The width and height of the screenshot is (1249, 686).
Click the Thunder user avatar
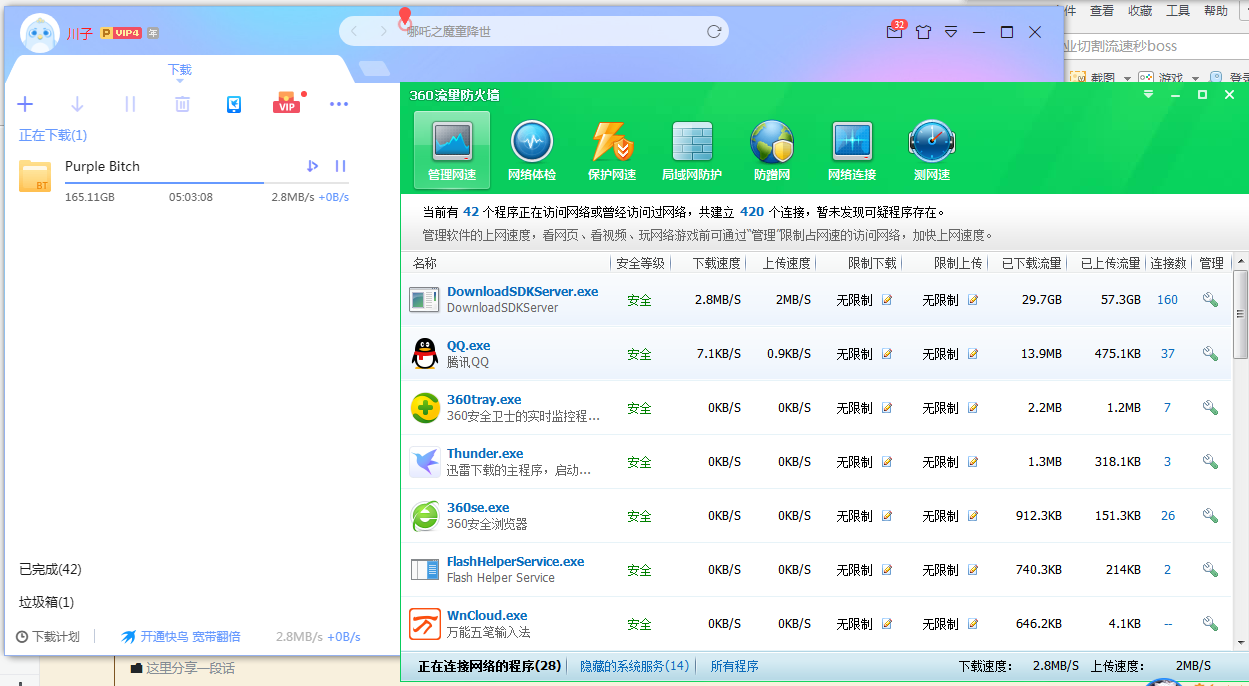39,33
